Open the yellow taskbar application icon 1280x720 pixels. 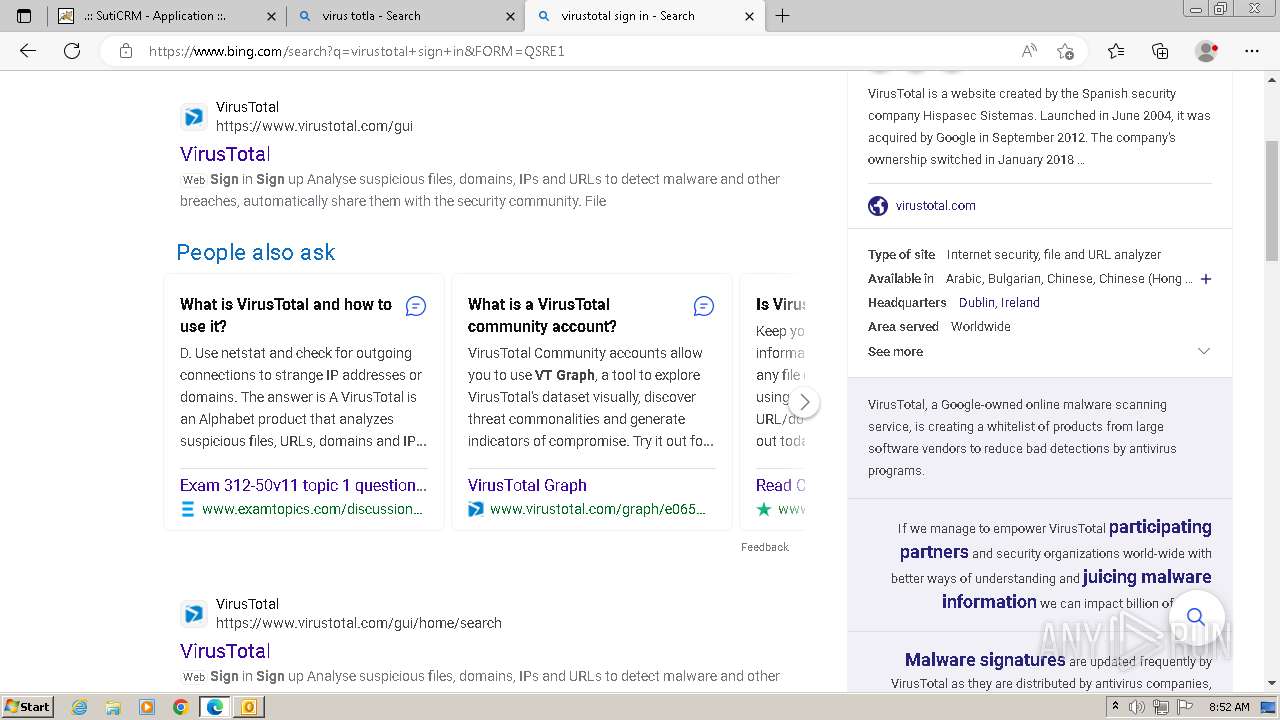click(249, 707)
